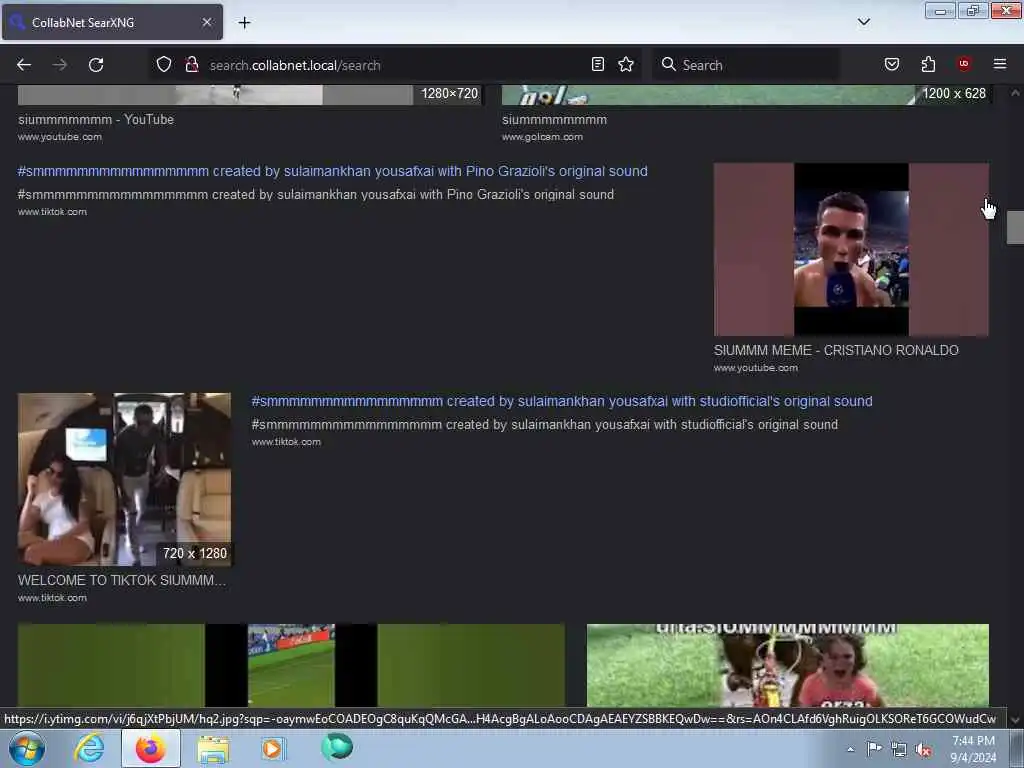The image size is (1024, 768).
Task: Open the tracking protection shield icon
Action: pyautogui.click(x=164, y=65)
